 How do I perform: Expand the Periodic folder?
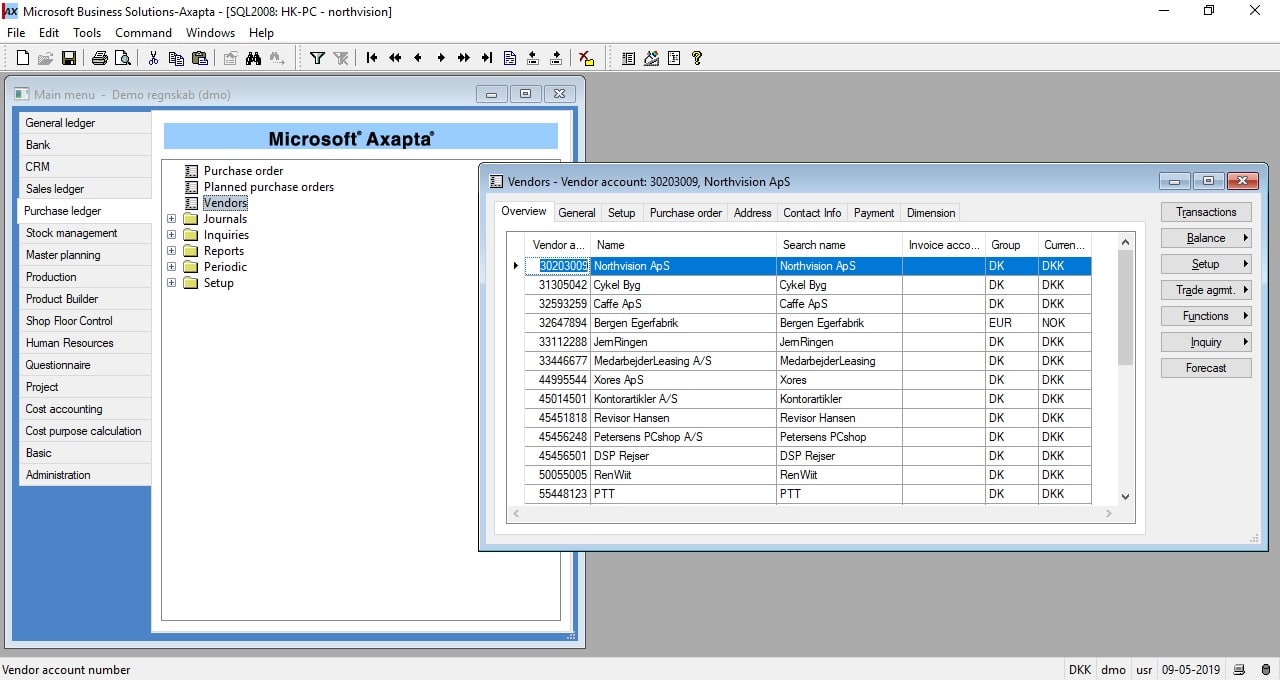(171, 267)
